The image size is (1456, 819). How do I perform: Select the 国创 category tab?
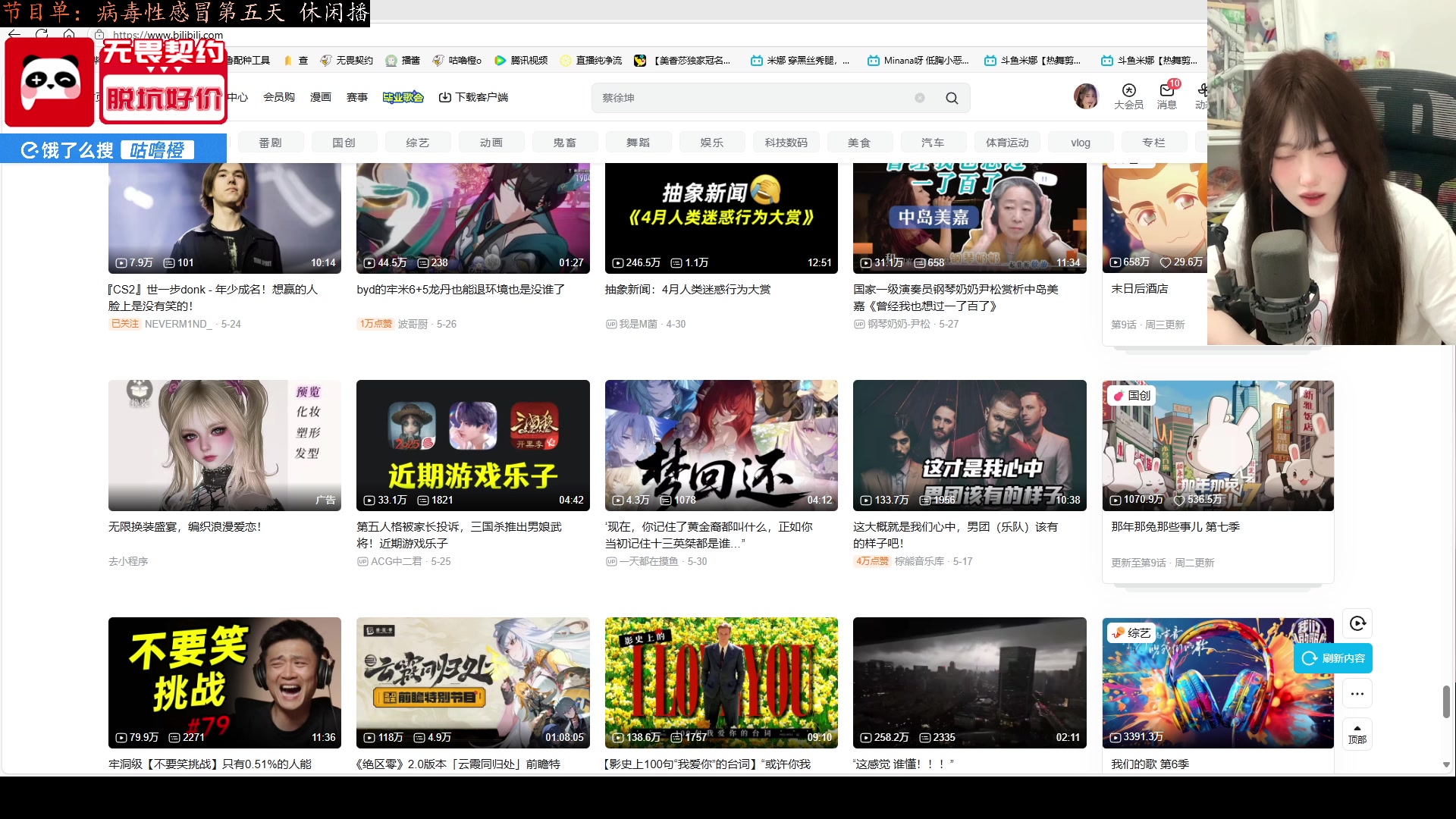pos(344,142)
